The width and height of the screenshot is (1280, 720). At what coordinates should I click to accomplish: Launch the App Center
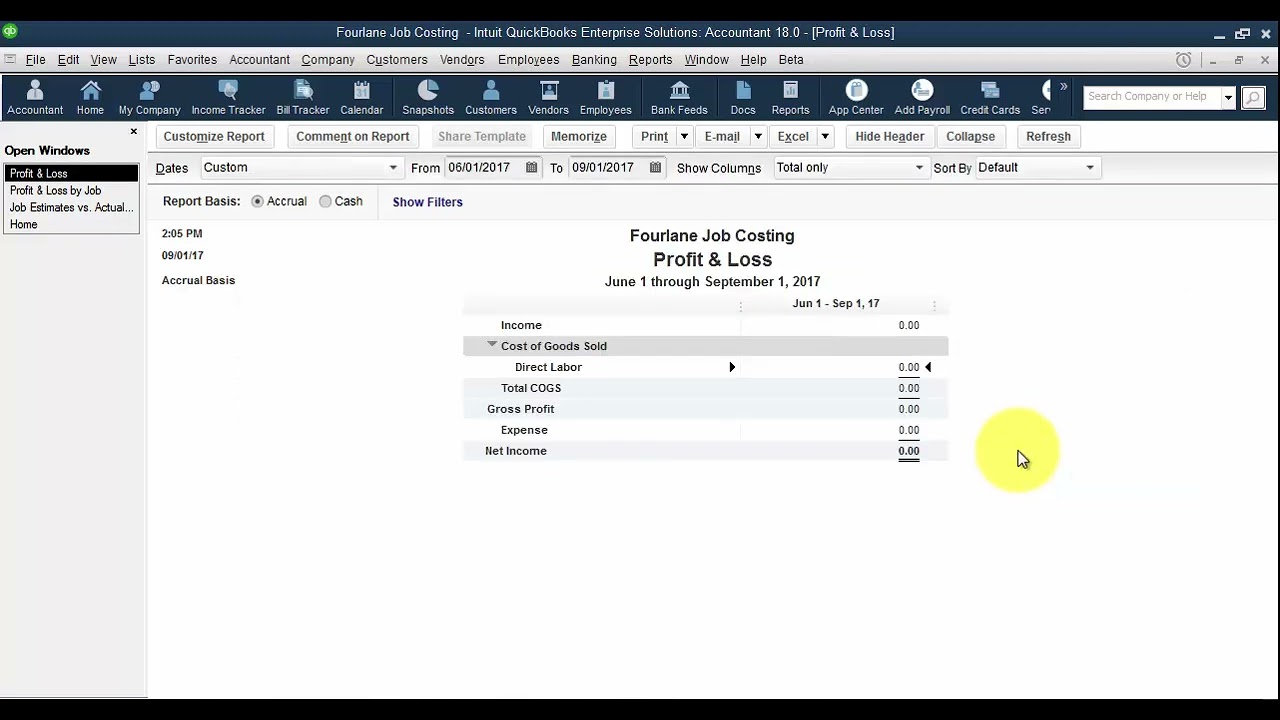click(856, 98)
